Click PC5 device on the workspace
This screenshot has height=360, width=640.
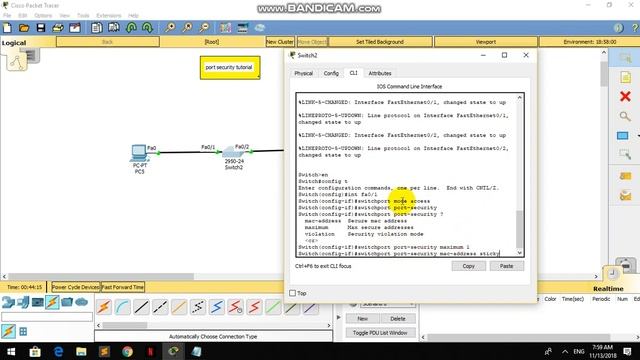point(139,153)
